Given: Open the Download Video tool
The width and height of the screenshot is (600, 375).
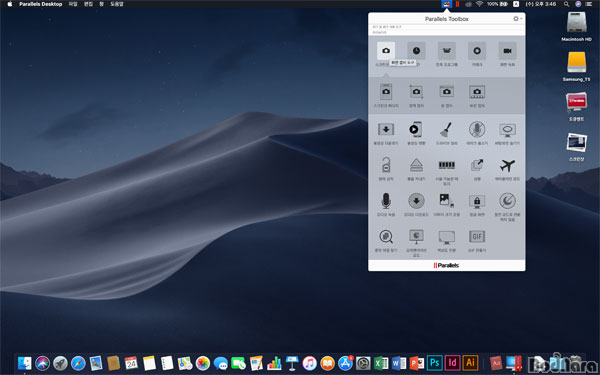Looking at the screenshot, I should 386,130.
